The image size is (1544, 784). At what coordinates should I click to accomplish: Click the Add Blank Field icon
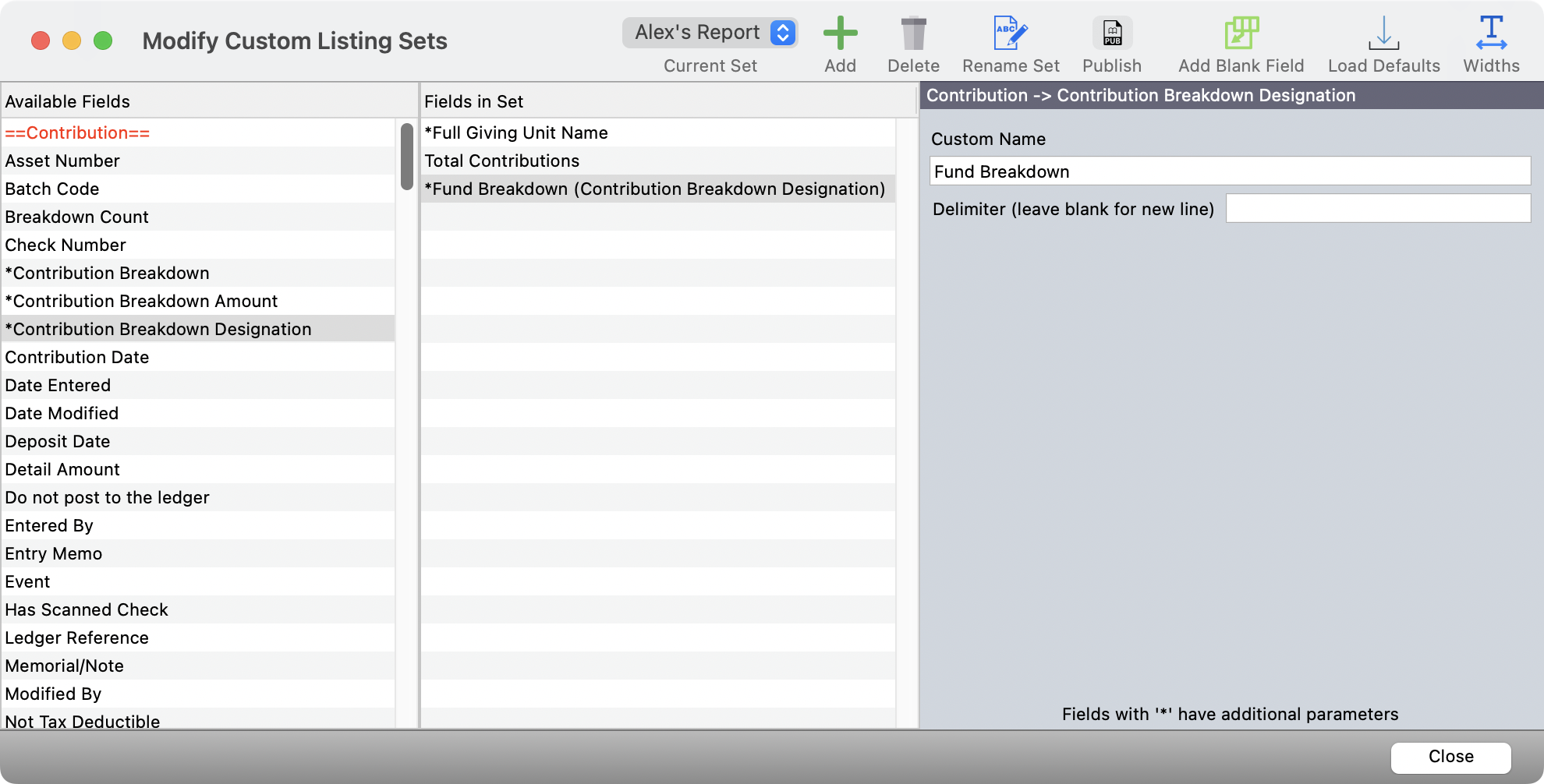point(1241,34)
